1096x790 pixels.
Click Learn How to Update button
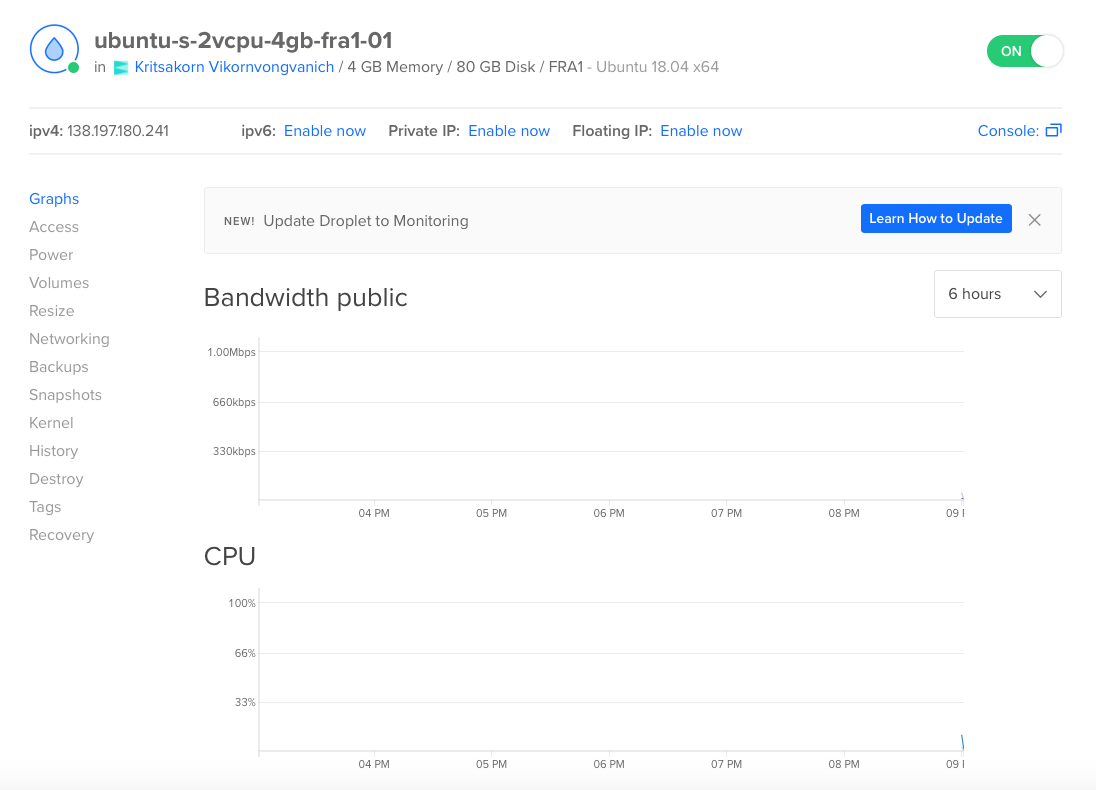click(x=936, y=219)
